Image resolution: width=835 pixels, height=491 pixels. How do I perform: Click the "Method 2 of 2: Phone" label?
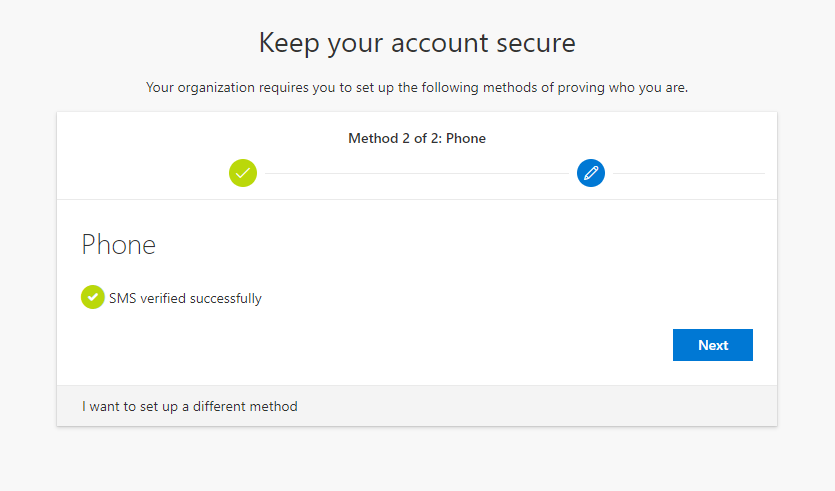[417, 138]
